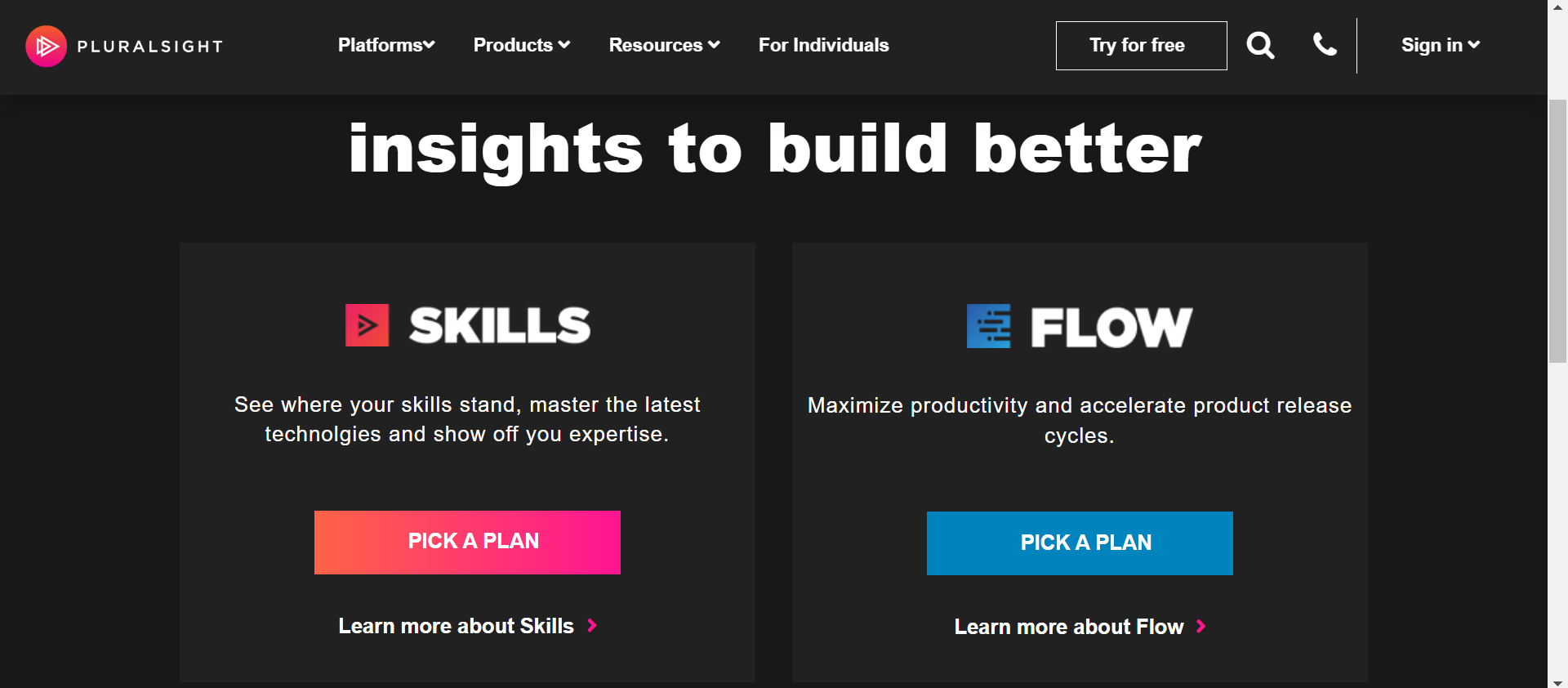The height and width of the screenshot is (688, 1568).
Task: Click the phone contact icon
Action: click(1325, 45)
